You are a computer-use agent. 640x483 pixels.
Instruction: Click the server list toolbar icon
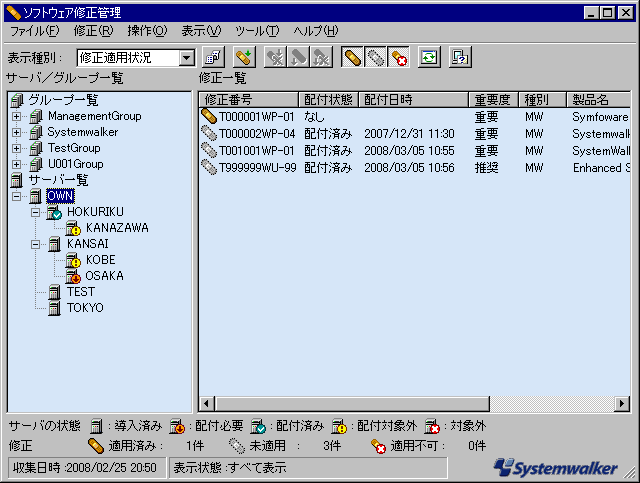pyautogui.click(x=213, y=57)
